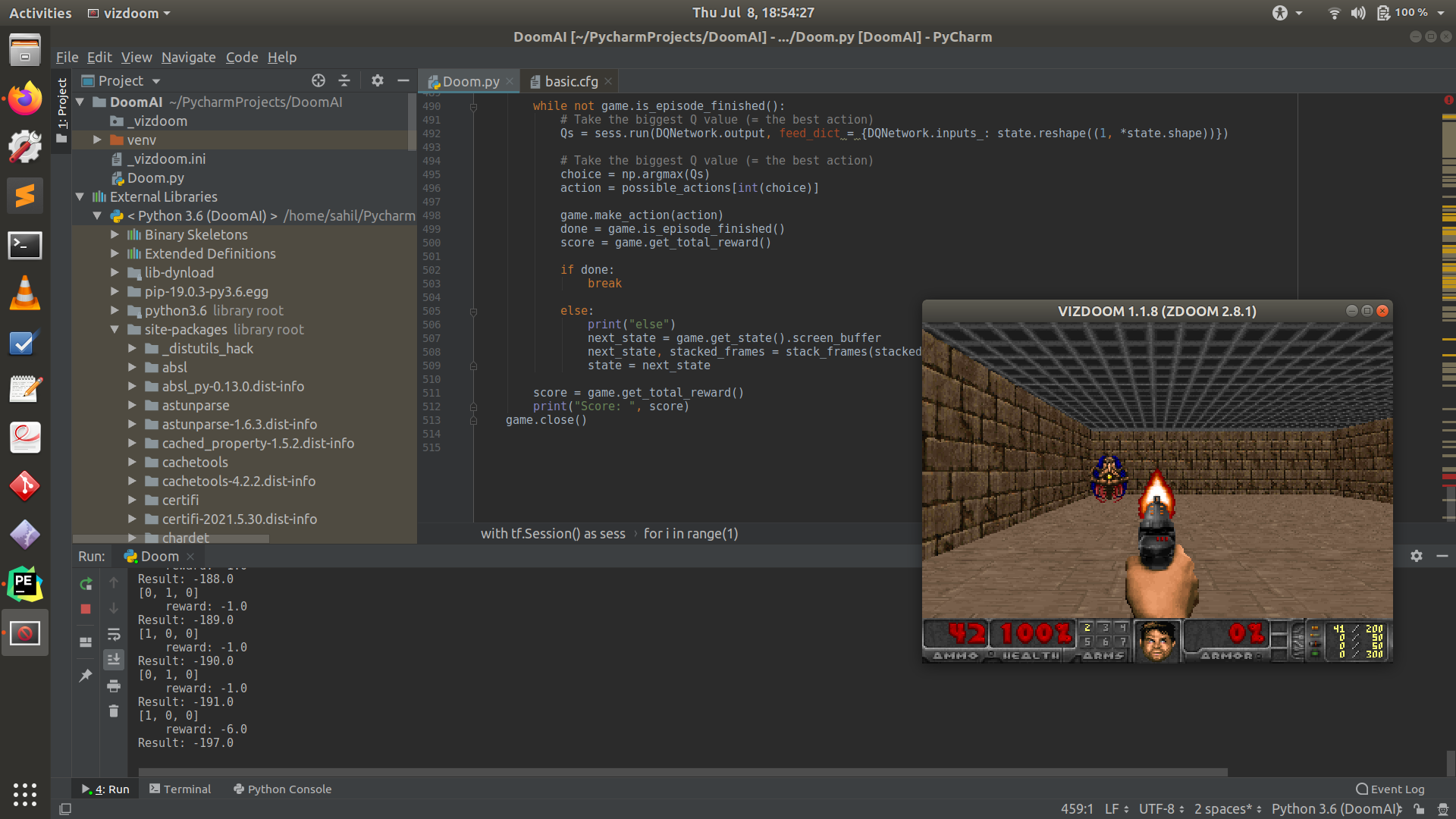This screenshot has height=819, width=1456.
Task: Toggle the 1: Project side tab
Action: 61,110
